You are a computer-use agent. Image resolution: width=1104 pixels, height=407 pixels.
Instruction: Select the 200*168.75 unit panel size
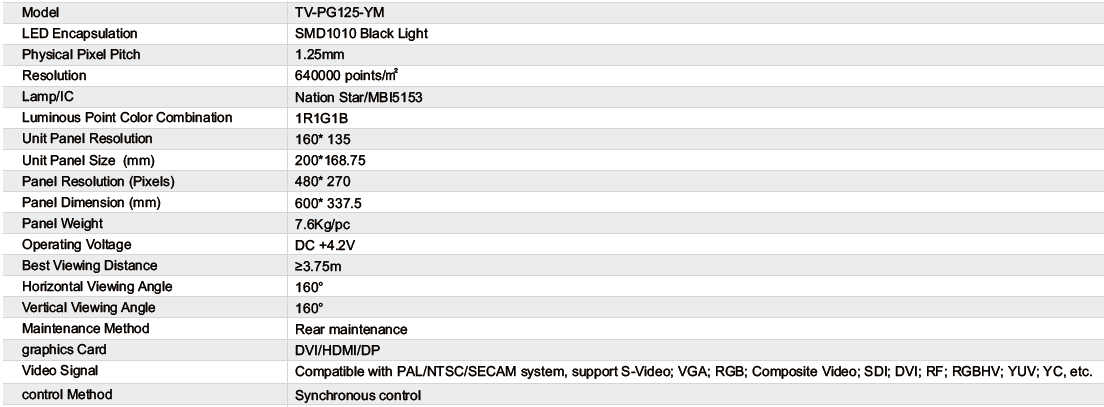(329, 160)
